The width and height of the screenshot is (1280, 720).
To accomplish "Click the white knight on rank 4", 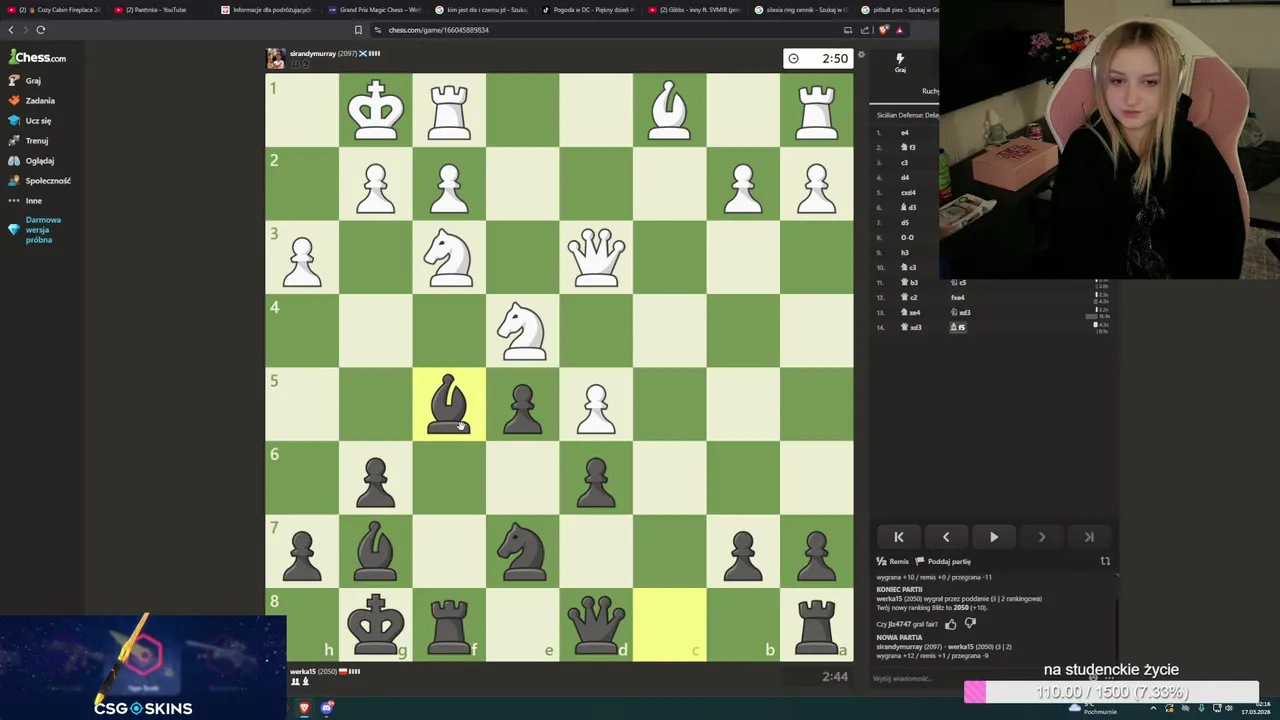I will (522, 331).
